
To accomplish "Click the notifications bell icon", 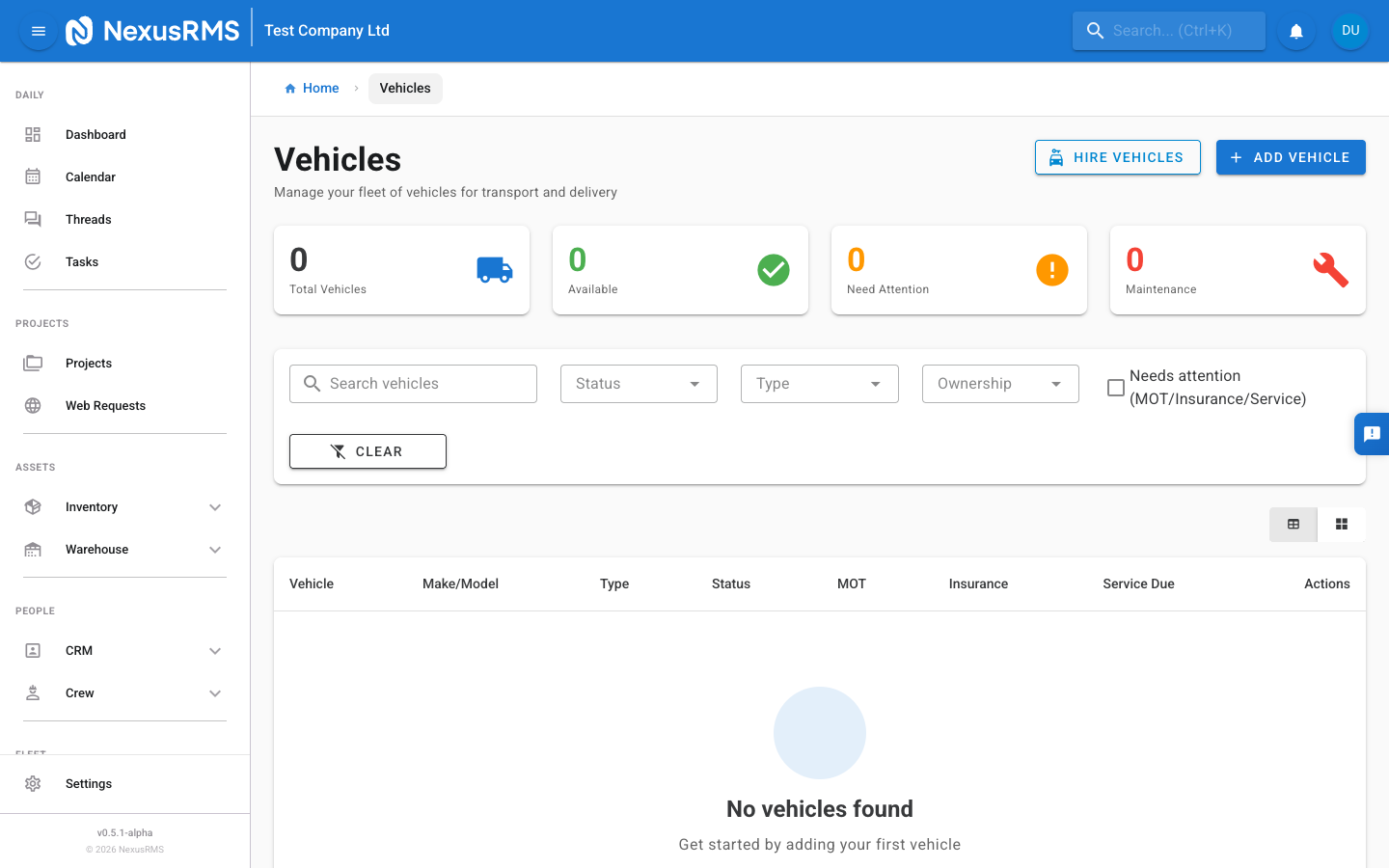I will coord(1295,30).
